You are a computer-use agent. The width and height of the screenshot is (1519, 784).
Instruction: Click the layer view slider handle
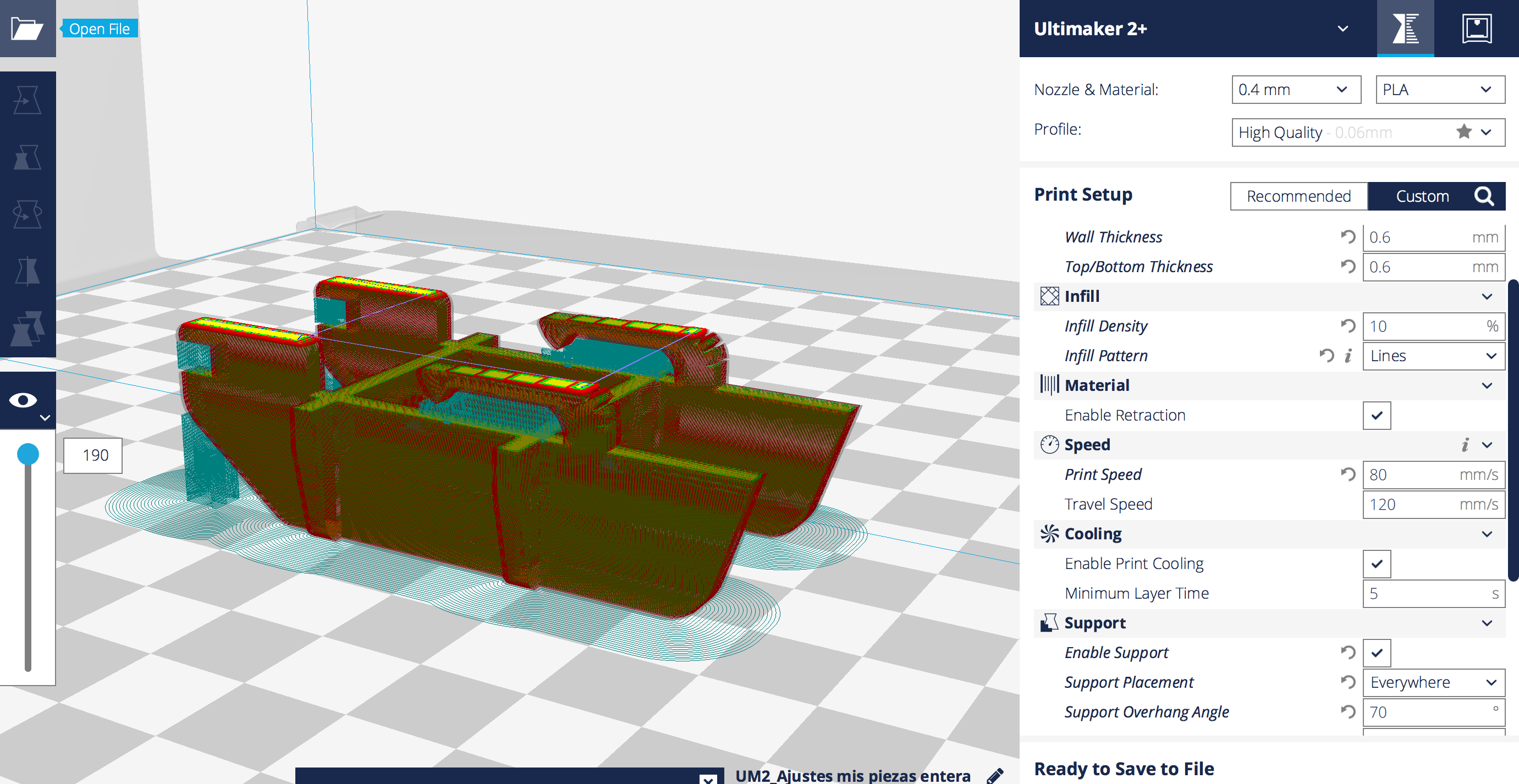pyautogui.click(x=27, y=454)
